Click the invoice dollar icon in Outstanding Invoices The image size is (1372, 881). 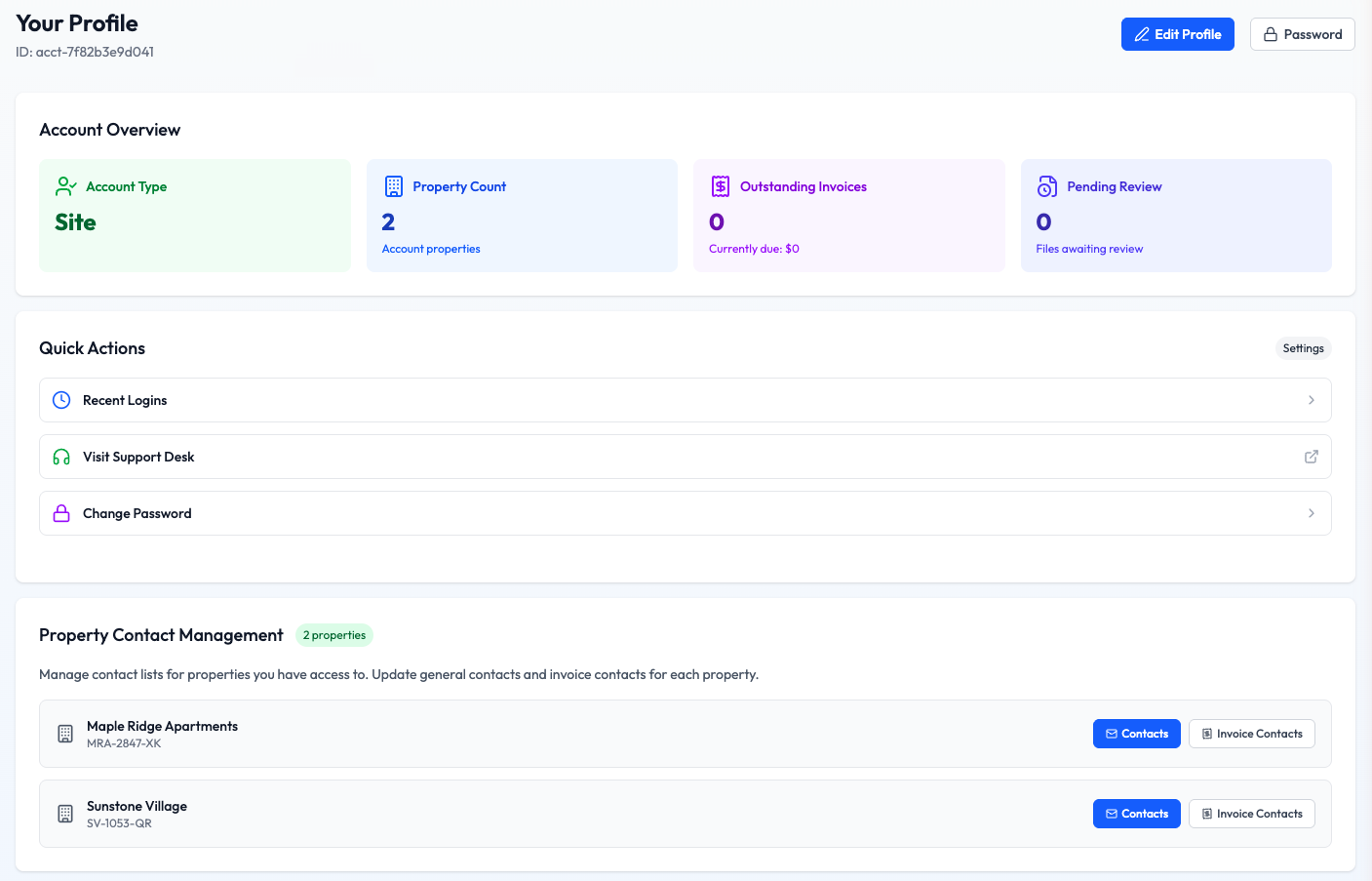tap(721, 186)
